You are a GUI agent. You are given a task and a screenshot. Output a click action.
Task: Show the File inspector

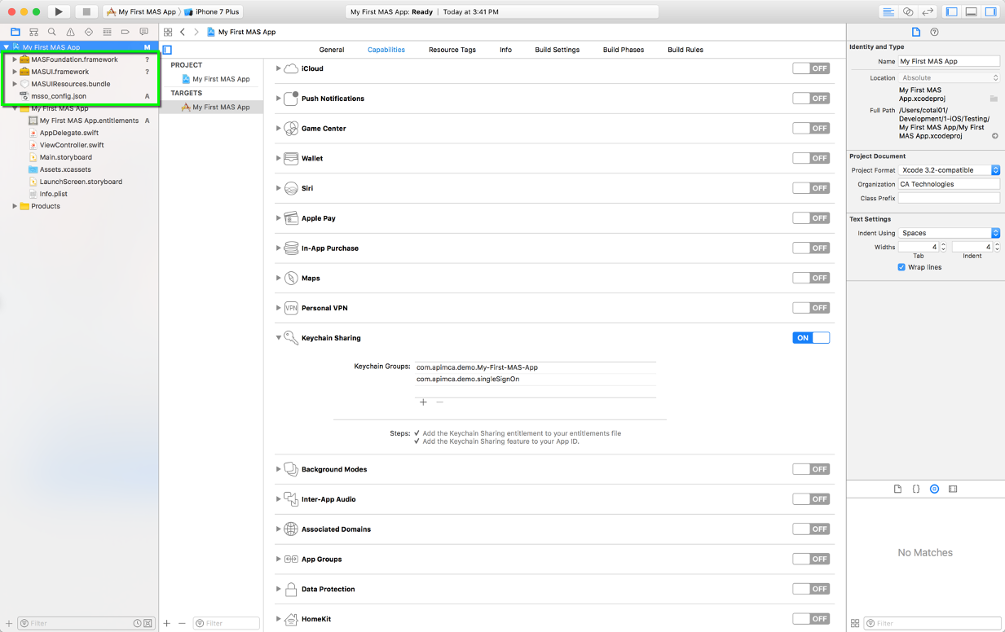916,32
